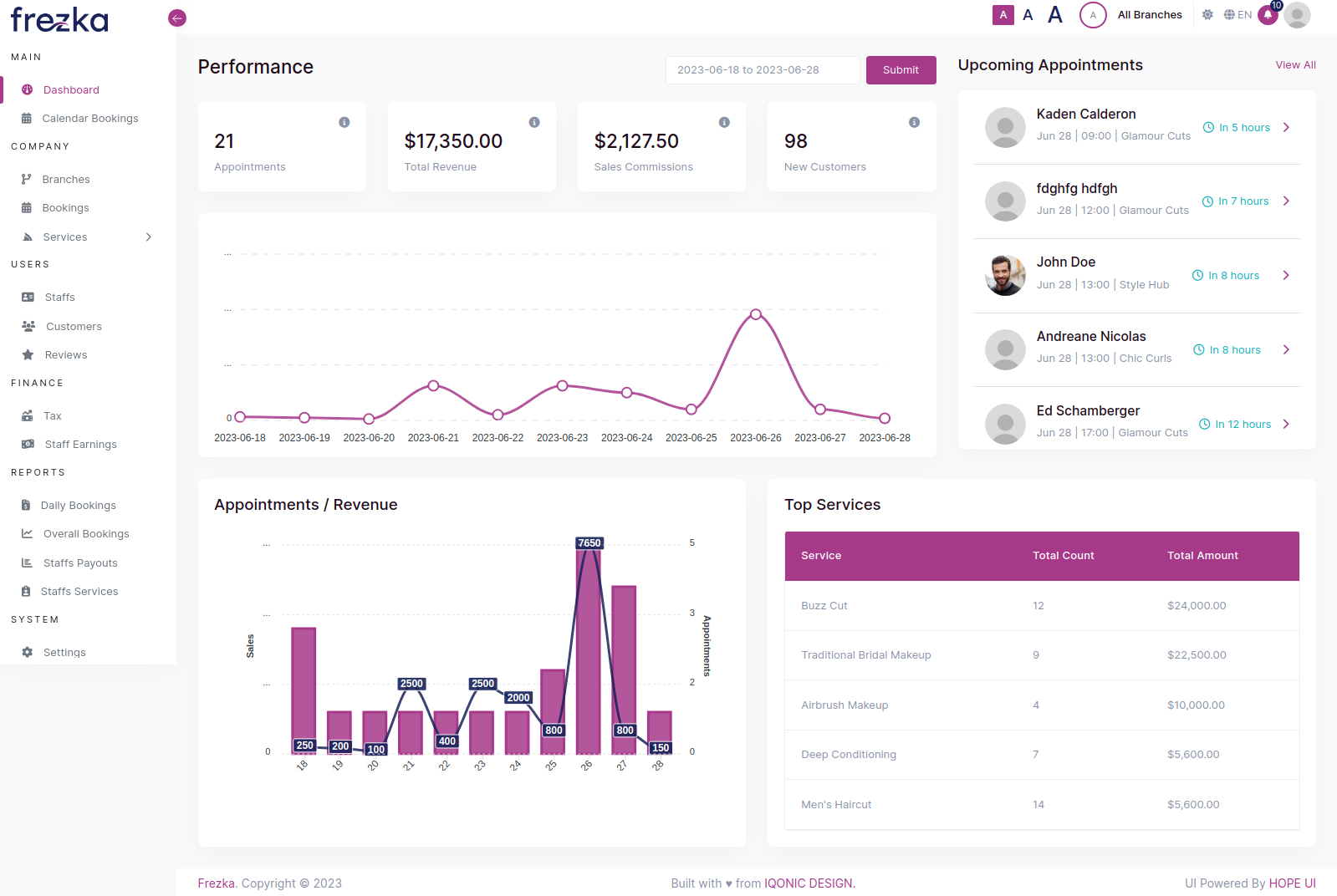
Task: Open the IQONIC DESIGN footer link
Action: [809, 883]
